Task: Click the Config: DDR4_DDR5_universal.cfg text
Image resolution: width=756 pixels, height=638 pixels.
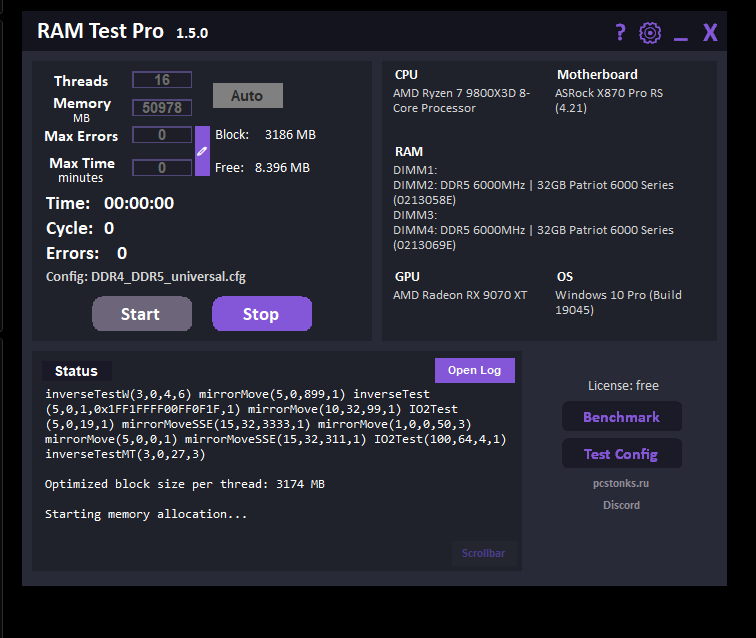Action: point(146,277)
